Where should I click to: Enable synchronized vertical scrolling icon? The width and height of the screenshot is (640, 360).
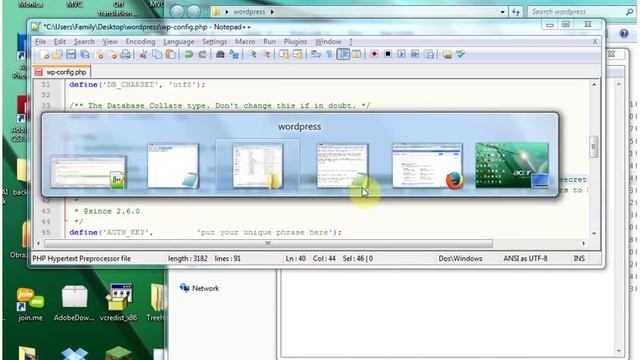pyautogui.click(x=284, y=54)
